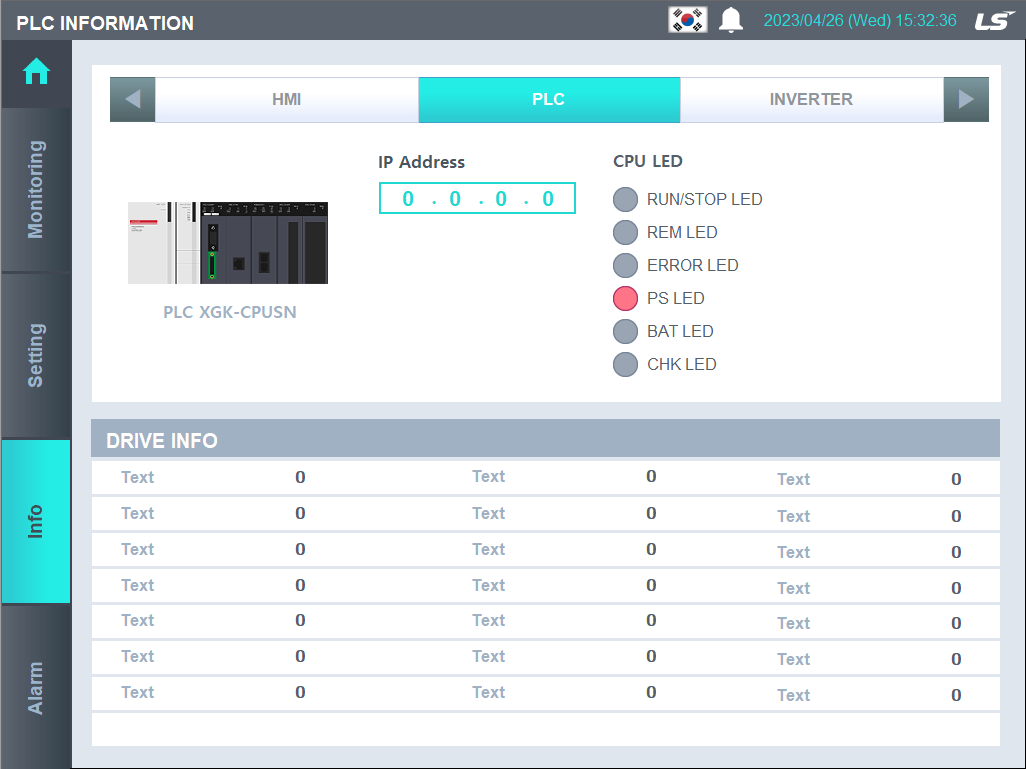Screen dimensions: 1026x769
Task: Open the notification bell icon
Action: point(731,20)
